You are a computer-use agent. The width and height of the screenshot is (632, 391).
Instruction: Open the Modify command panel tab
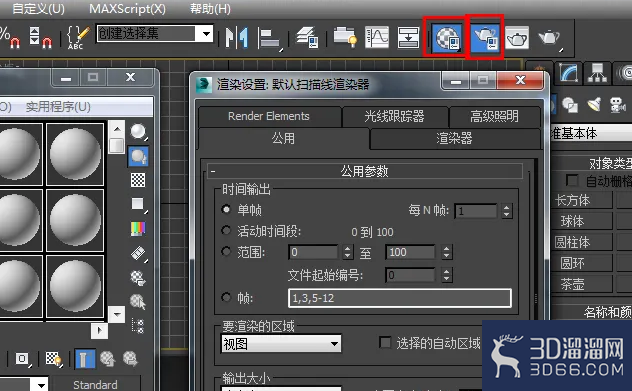(x=569, y=73)
